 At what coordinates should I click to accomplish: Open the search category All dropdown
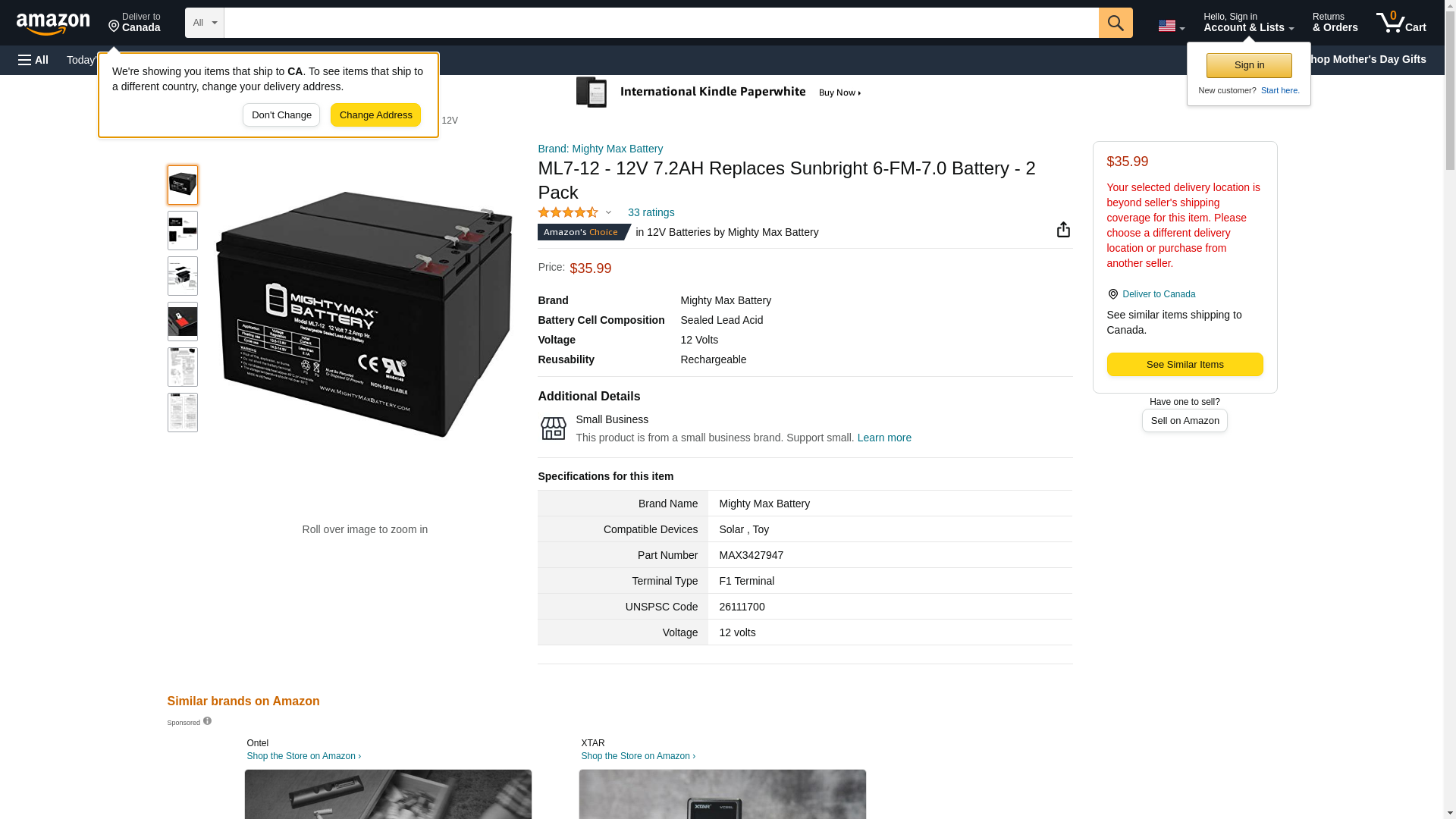(x=204, y=23)
